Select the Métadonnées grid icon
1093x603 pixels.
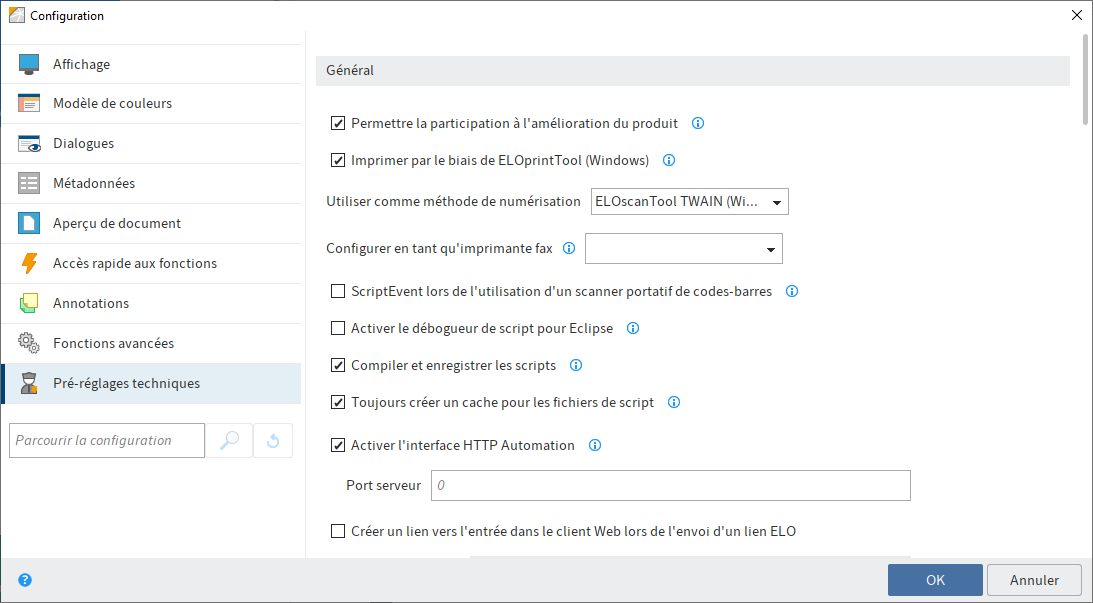tap(31, 183)
